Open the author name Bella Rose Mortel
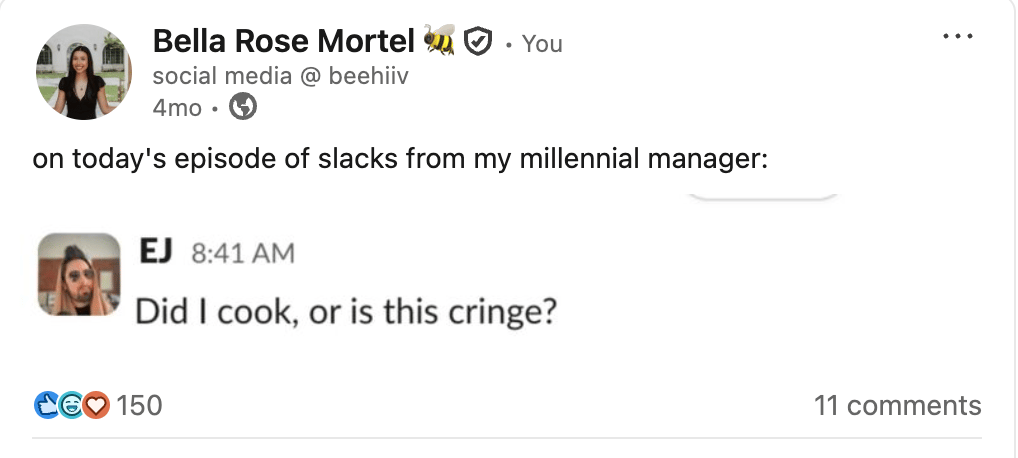The width and height of the screenshot is (1018, 458). (x=283, y=42)
